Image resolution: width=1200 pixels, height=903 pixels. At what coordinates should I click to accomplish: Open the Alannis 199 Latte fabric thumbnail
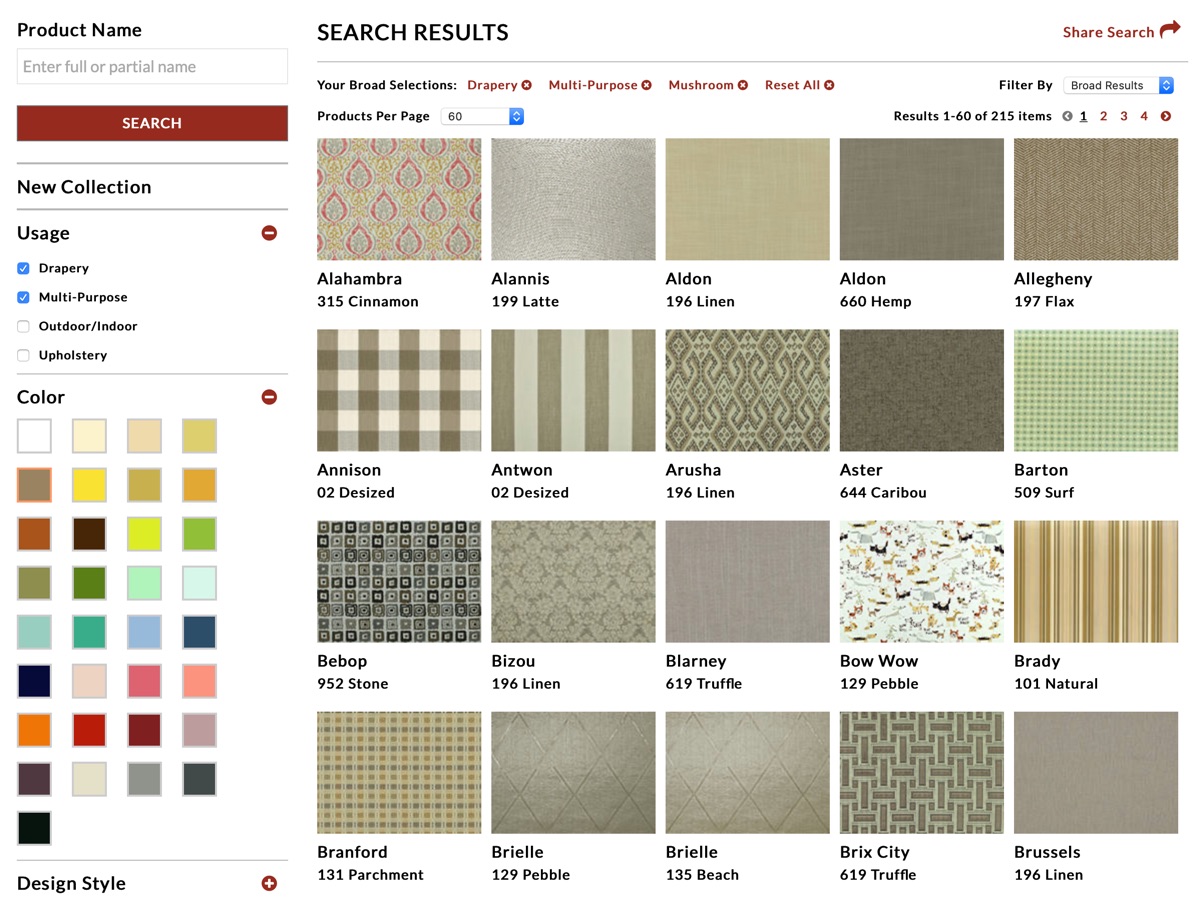click(x=573, y=200)
